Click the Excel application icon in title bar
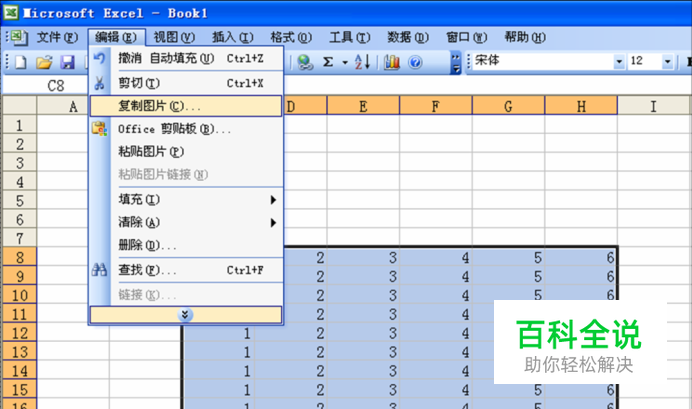692x409 pixels. pyautogui.click(x=11, y=12)
